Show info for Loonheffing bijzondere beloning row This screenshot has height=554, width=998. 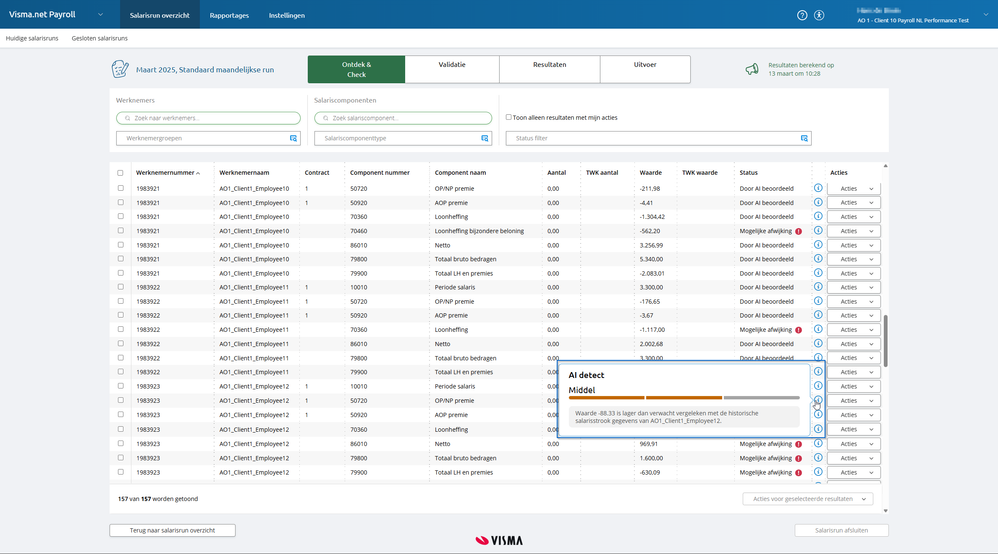[x=818, y=231]
